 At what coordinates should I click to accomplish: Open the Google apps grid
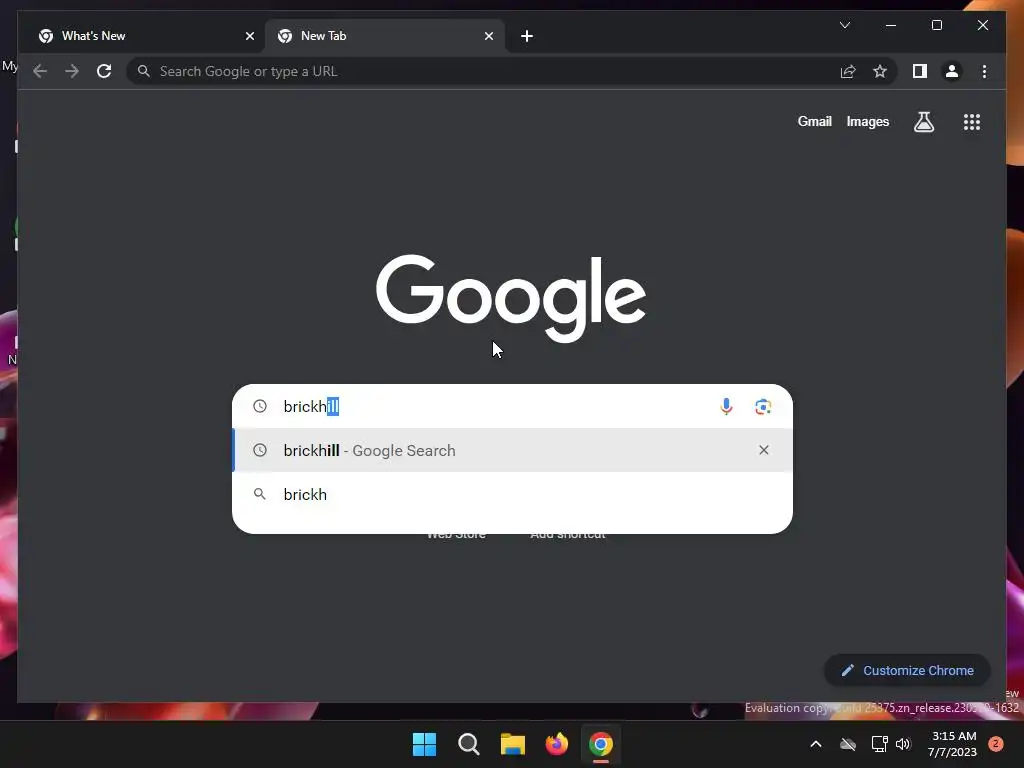pyautogui.click(x=972, y=121)
